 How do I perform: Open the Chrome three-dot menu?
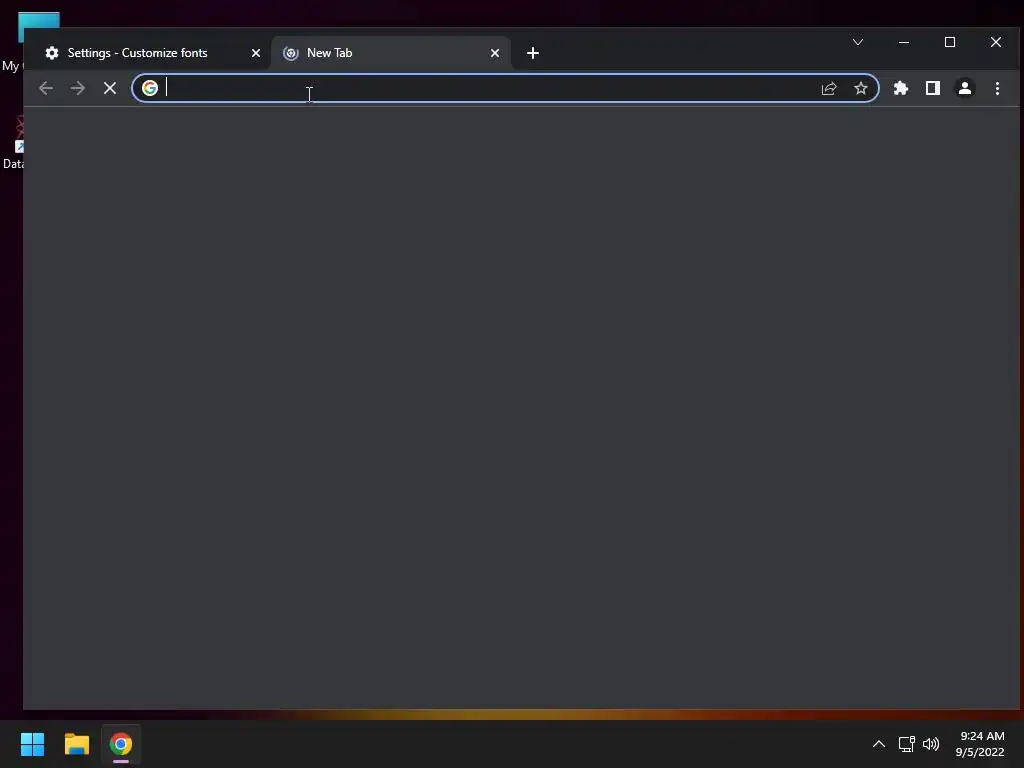[x=997, y=88]
